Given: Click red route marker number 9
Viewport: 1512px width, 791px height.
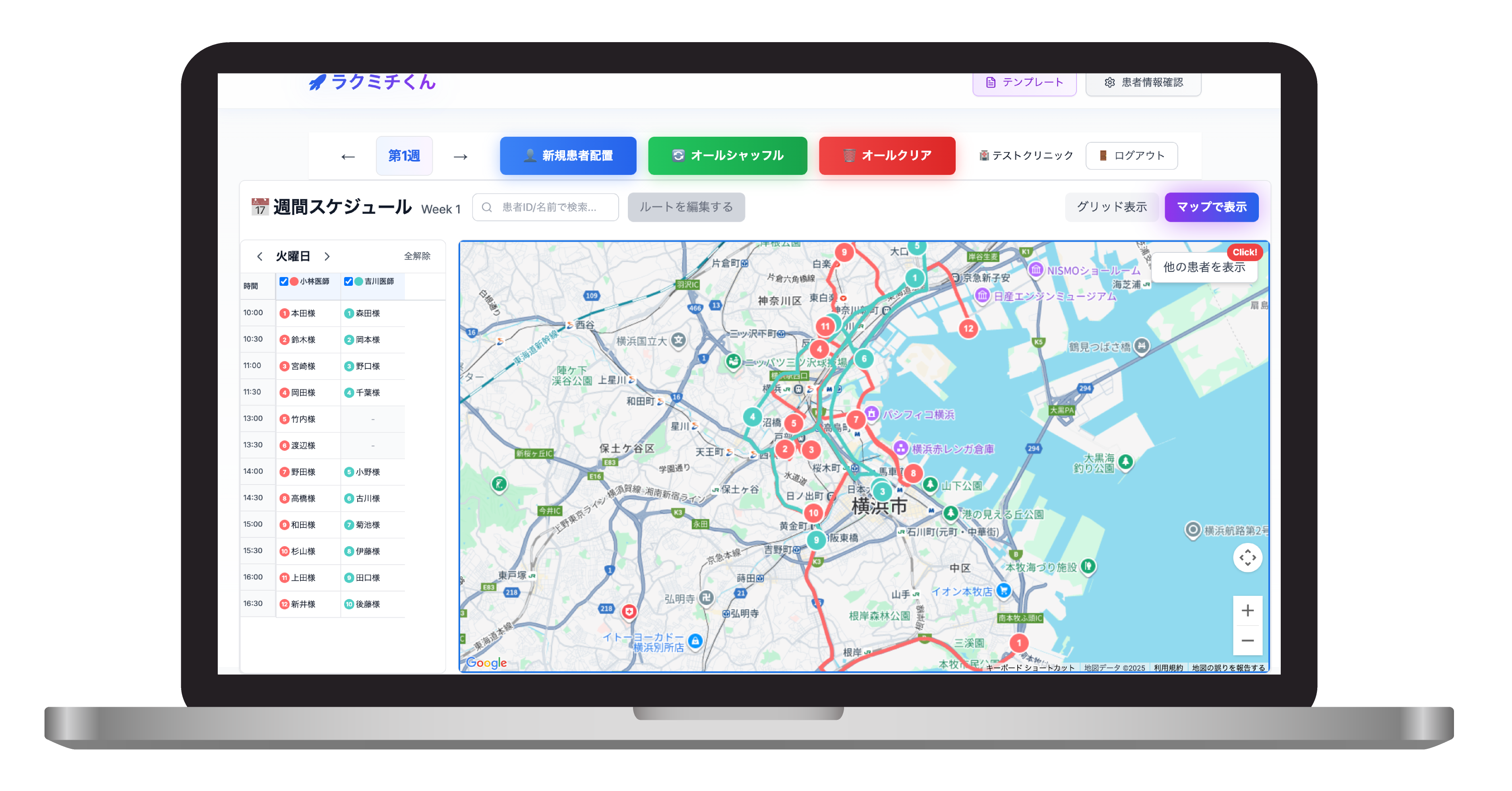Looking at the screenshot, I should pyautogui.click(x=844, y=252).
